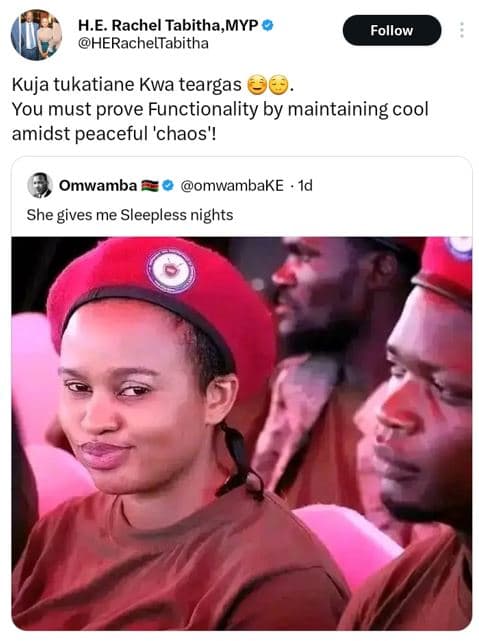Open the H.E. Rachel Tabitha,MYP display name
Viewport: 479px width, 641px height.
(x=168, y=25)
